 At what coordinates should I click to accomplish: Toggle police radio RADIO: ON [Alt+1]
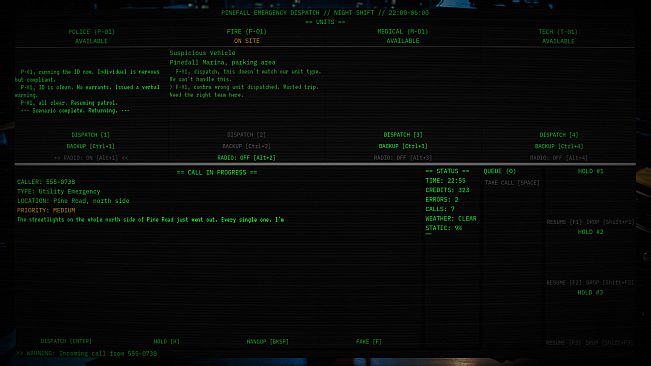pos(91,158)
